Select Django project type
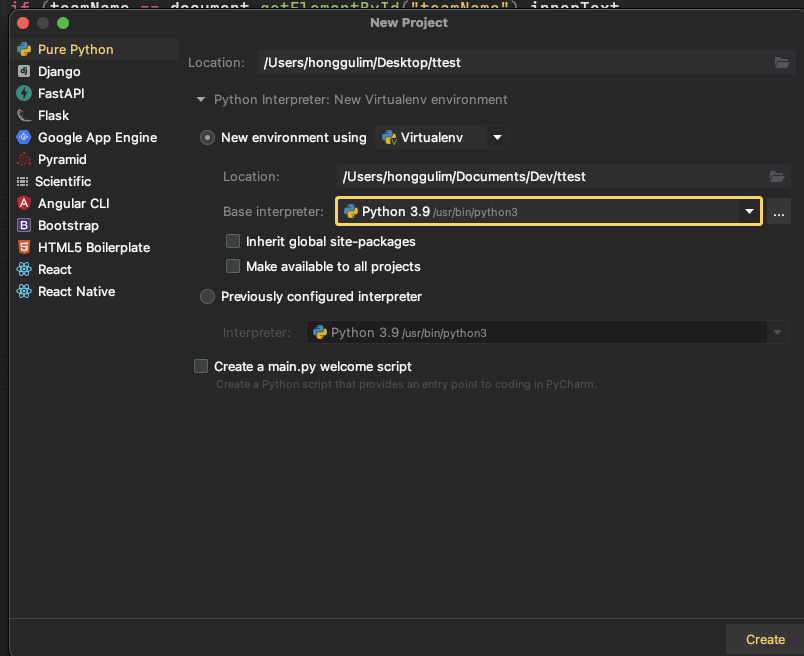804x656 pixels. (95, 71)
